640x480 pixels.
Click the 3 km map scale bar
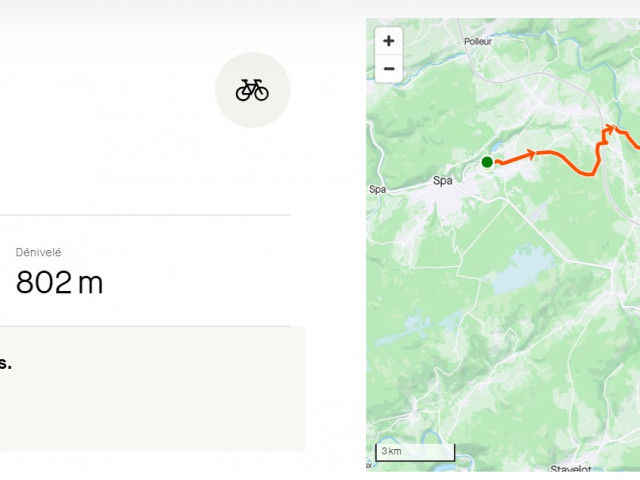415,452
